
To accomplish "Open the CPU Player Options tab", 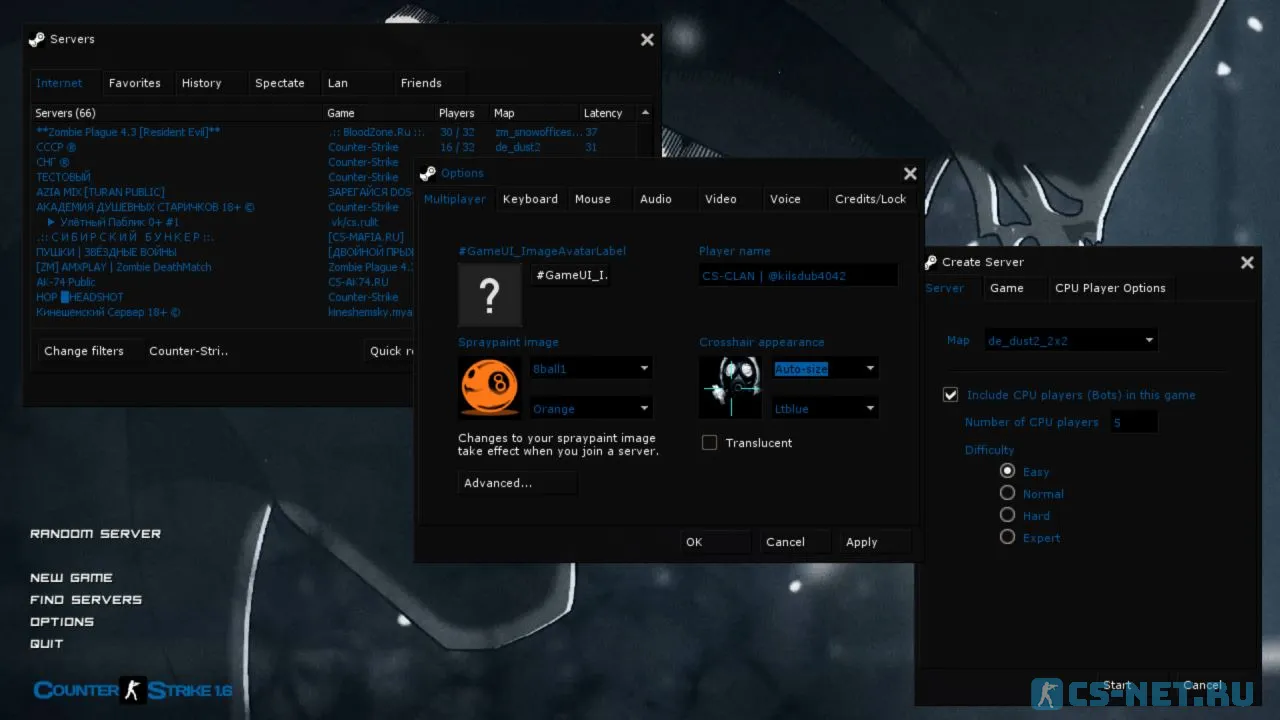I will point(1110,288).
